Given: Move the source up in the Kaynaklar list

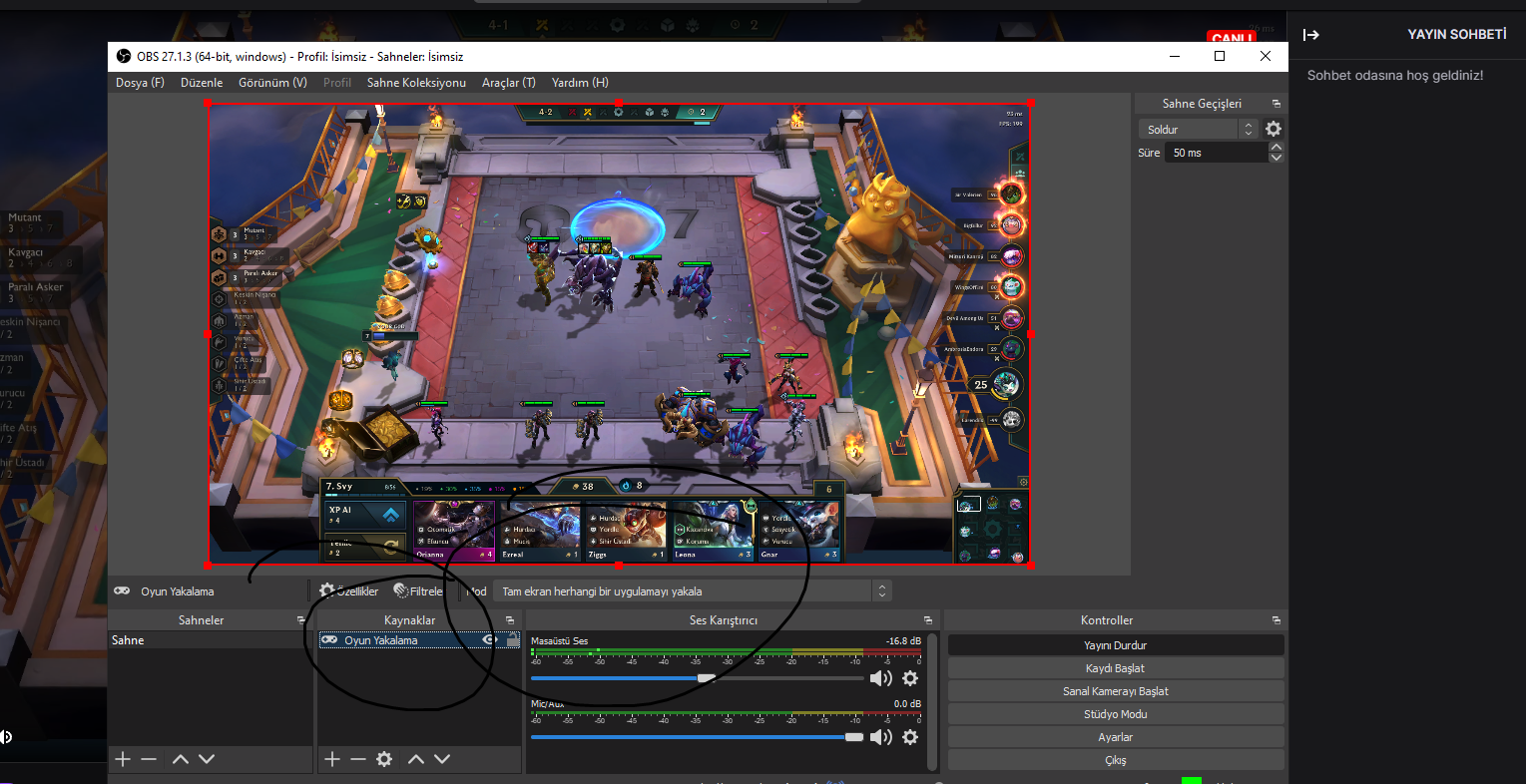Looking at the screenshot, I should tap(416, 759).
